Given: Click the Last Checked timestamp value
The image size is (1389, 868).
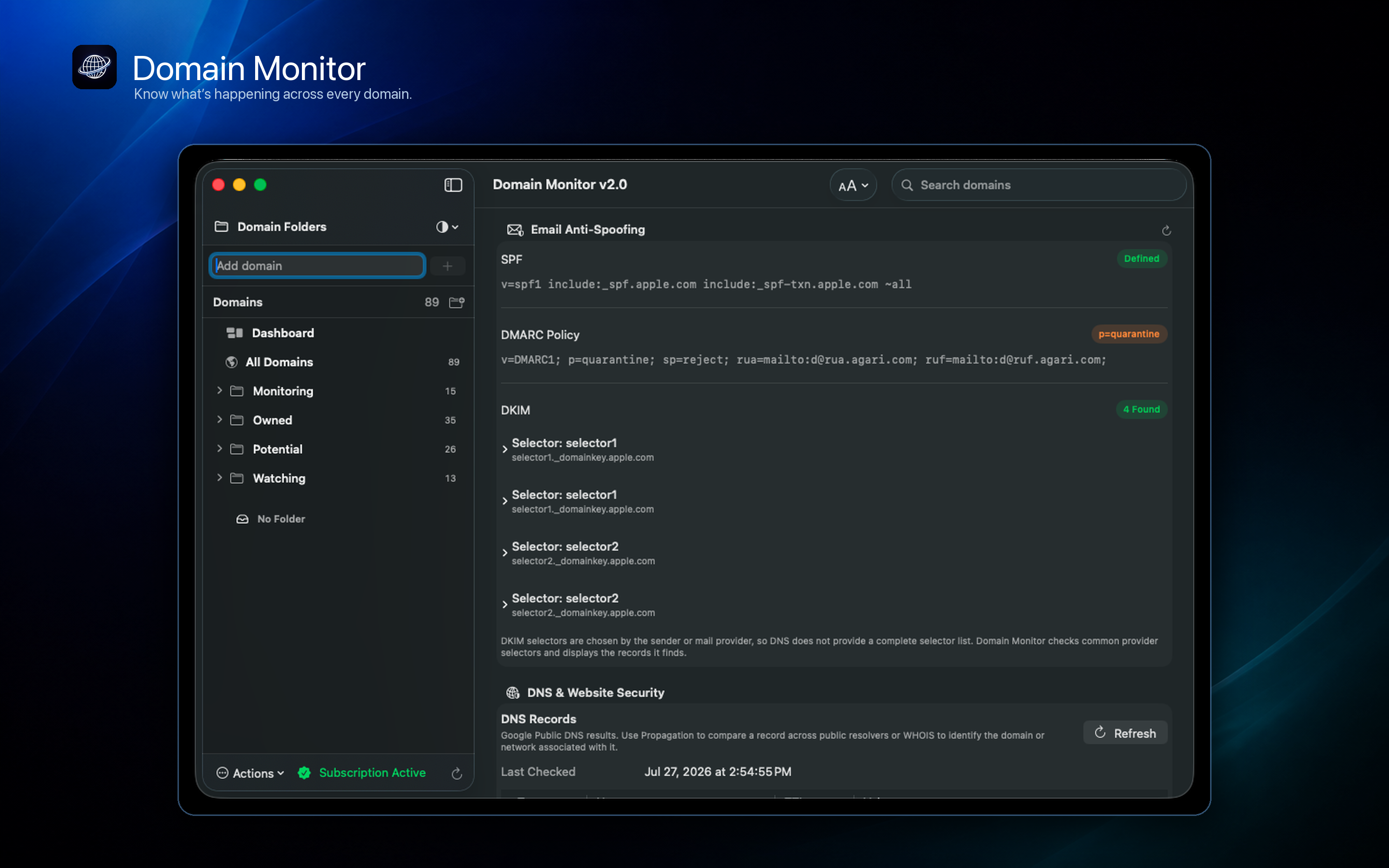Looking at the screenshot, I should [718, 772].
